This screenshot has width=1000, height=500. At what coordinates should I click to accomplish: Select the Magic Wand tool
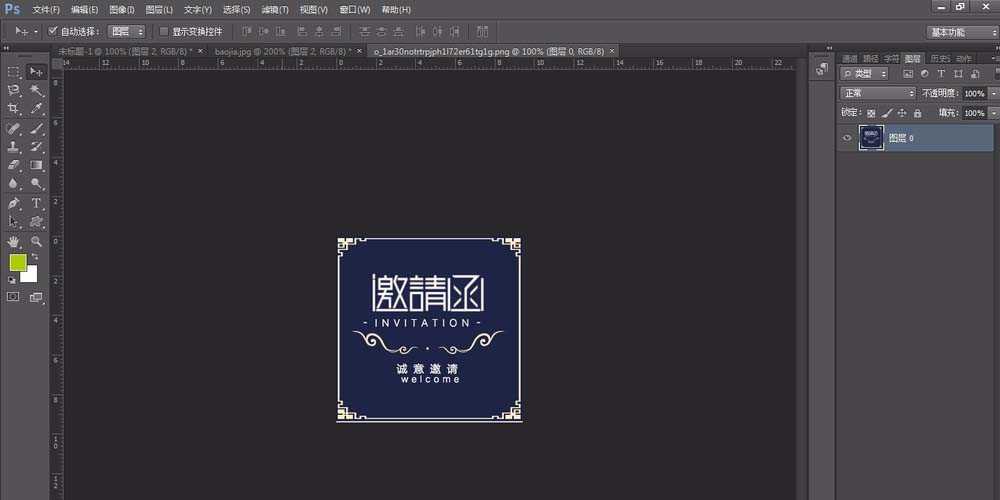37,90
